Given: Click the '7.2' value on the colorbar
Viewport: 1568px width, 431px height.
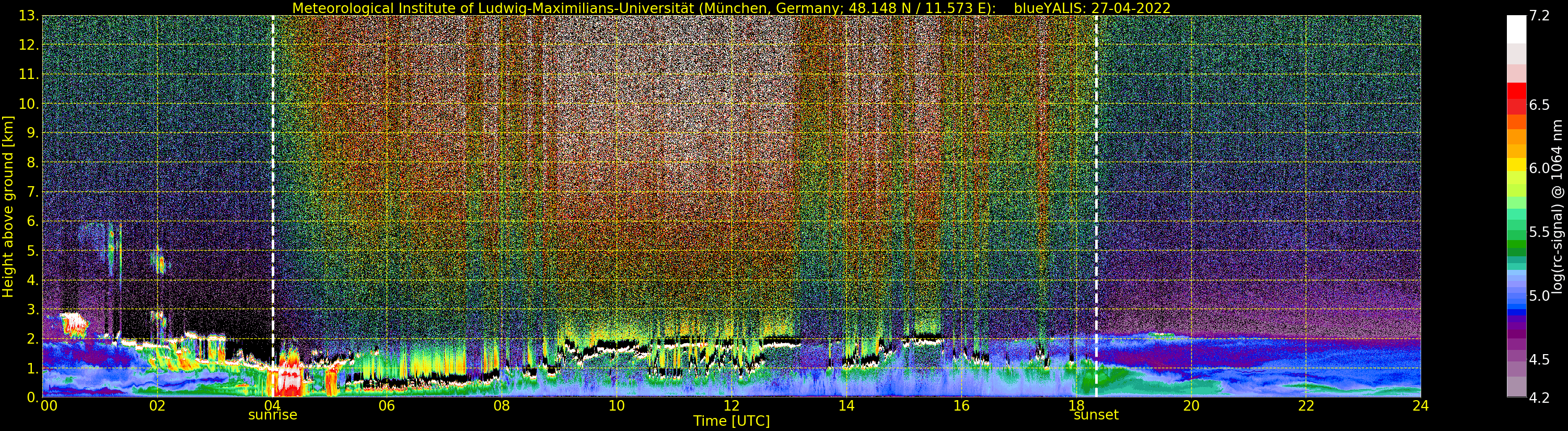Looking at the screenshot, I should 1539,16.
